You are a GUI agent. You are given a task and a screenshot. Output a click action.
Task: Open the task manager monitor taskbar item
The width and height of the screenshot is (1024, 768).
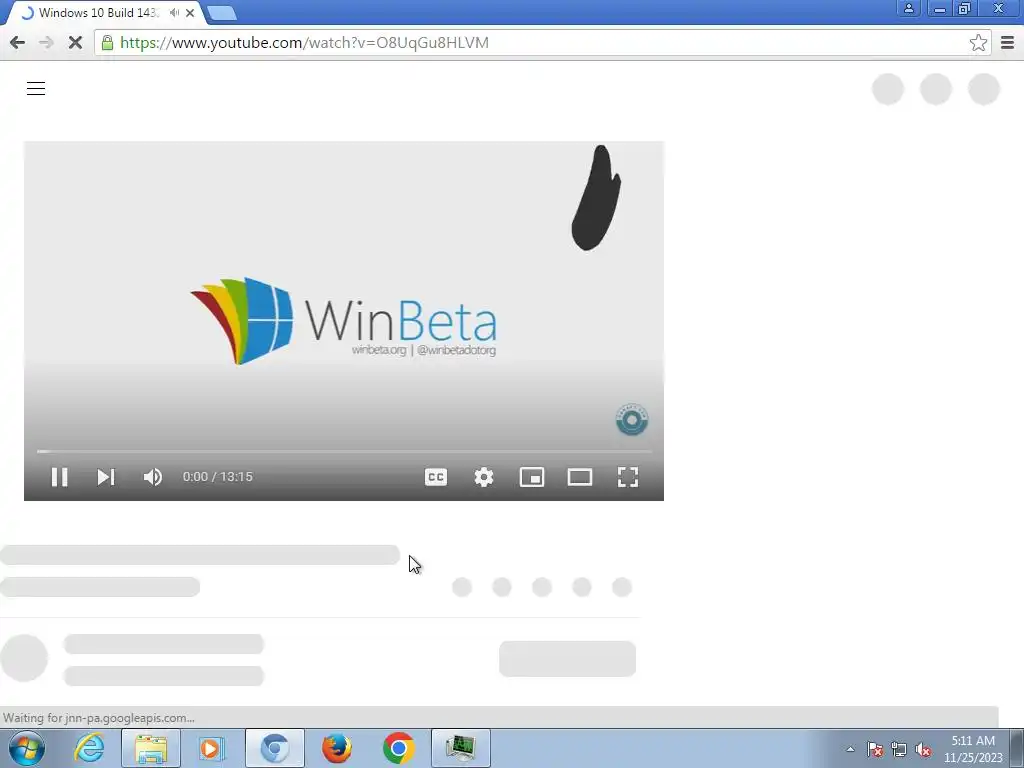tap(461, 748)
